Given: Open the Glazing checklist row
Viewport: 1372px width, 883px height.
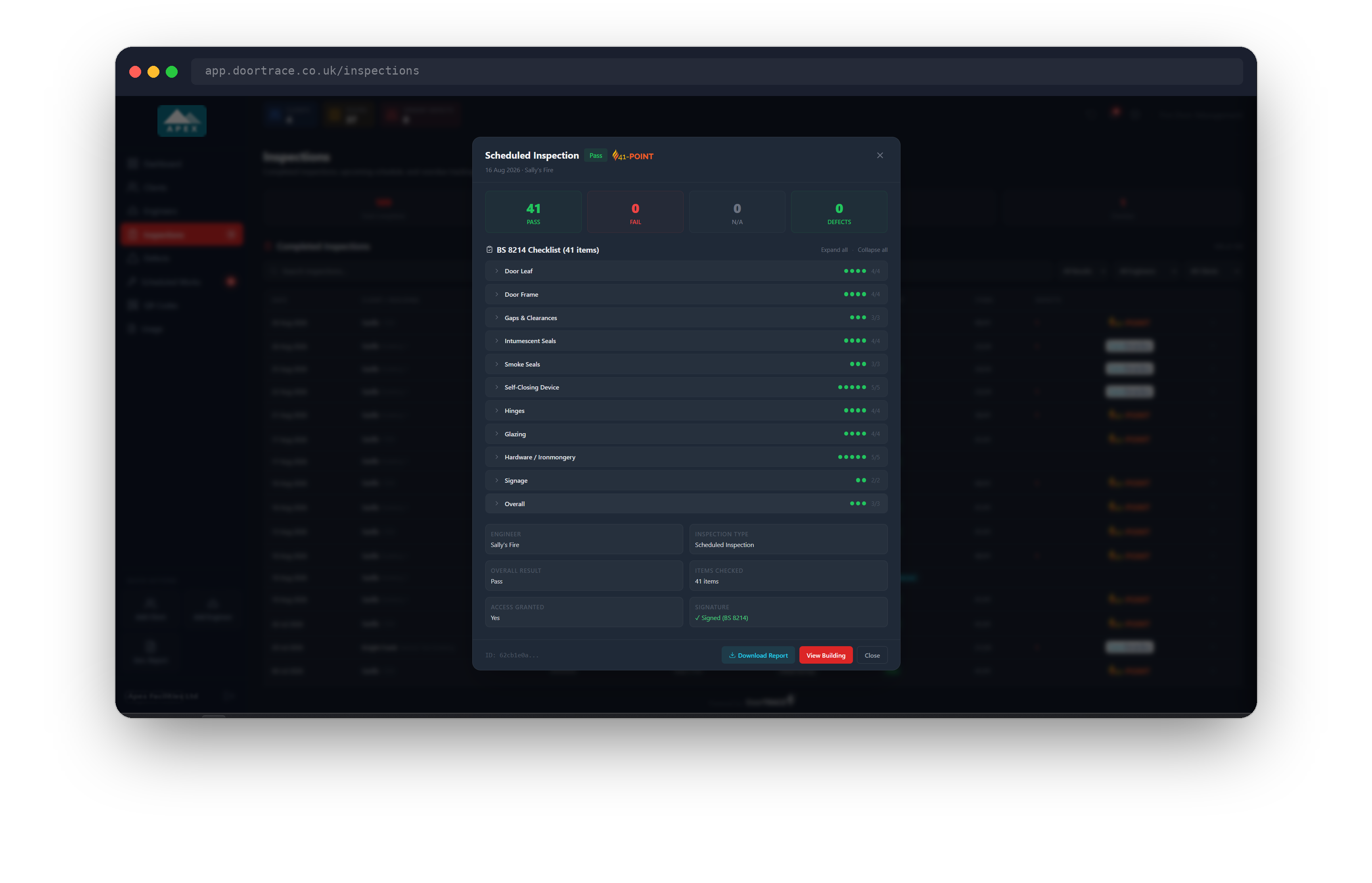Looking at the screenshot, I should [686, 434].
